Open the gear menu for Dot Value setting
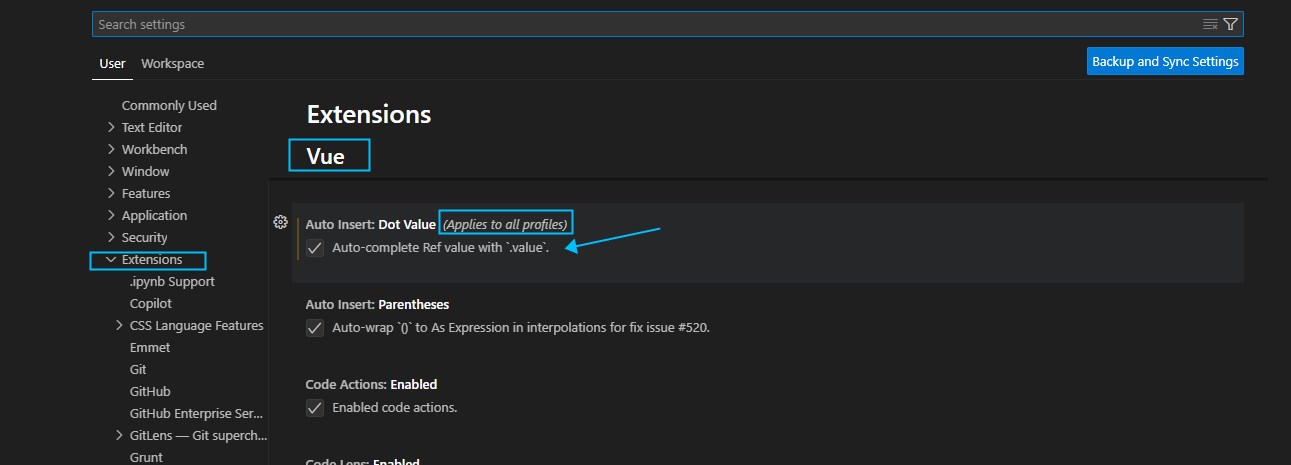Viewport: 1291px width, 465px height. click(281, 223)
